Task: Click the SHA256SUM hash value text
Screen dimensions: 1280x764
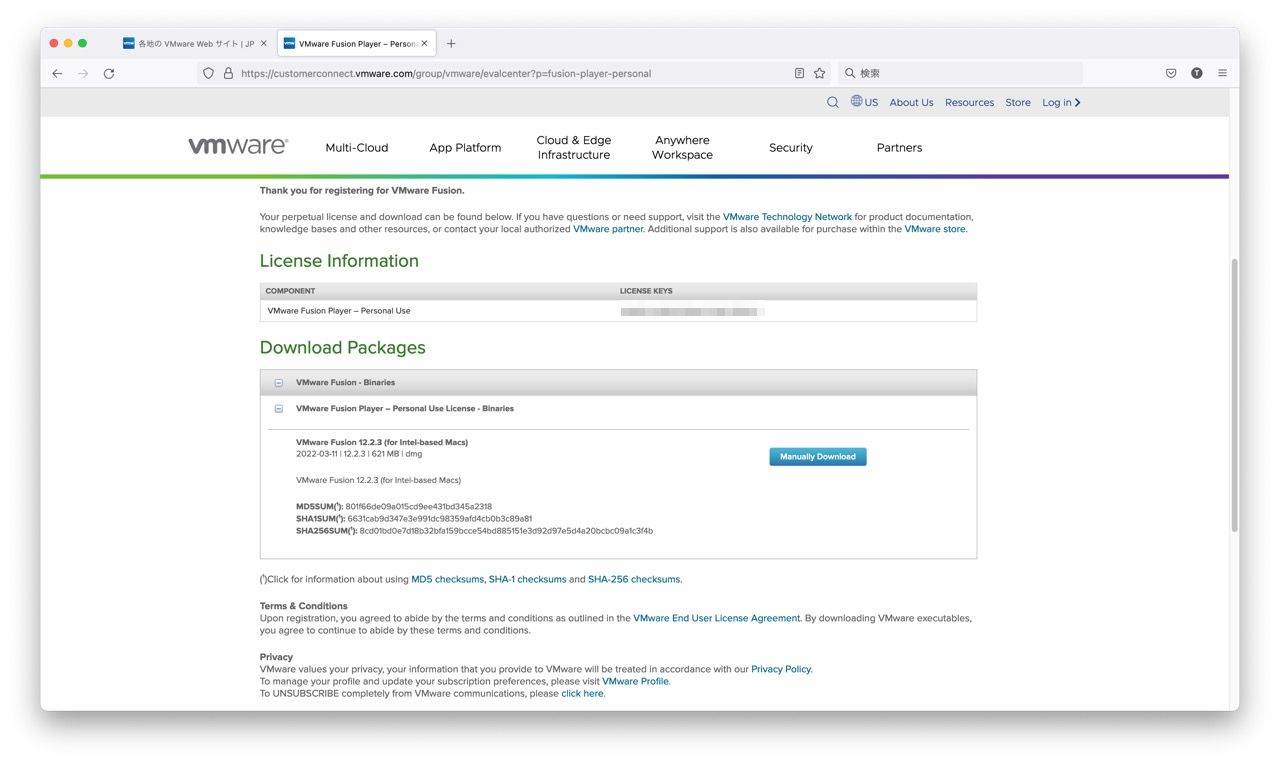Action: [x=506, y=531]
